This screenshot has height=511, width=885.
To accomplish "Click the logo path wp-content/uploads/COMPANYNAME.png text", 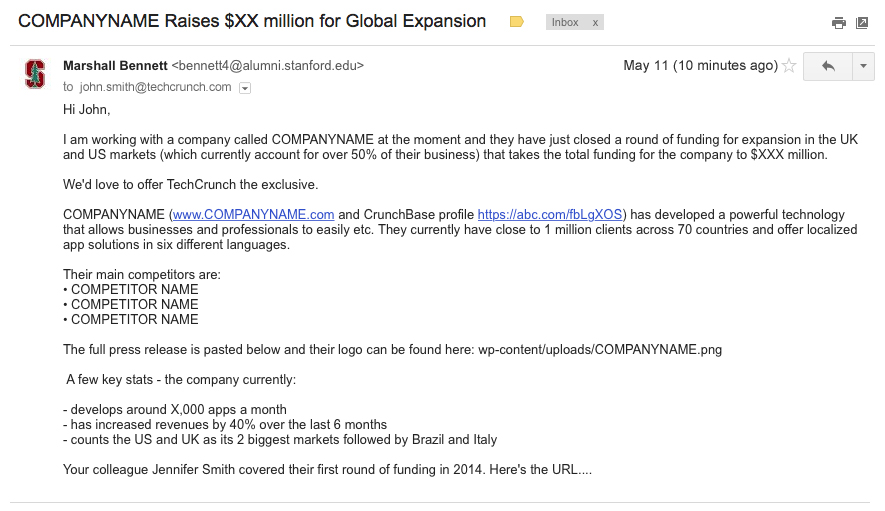I will [x=600, y=350].
